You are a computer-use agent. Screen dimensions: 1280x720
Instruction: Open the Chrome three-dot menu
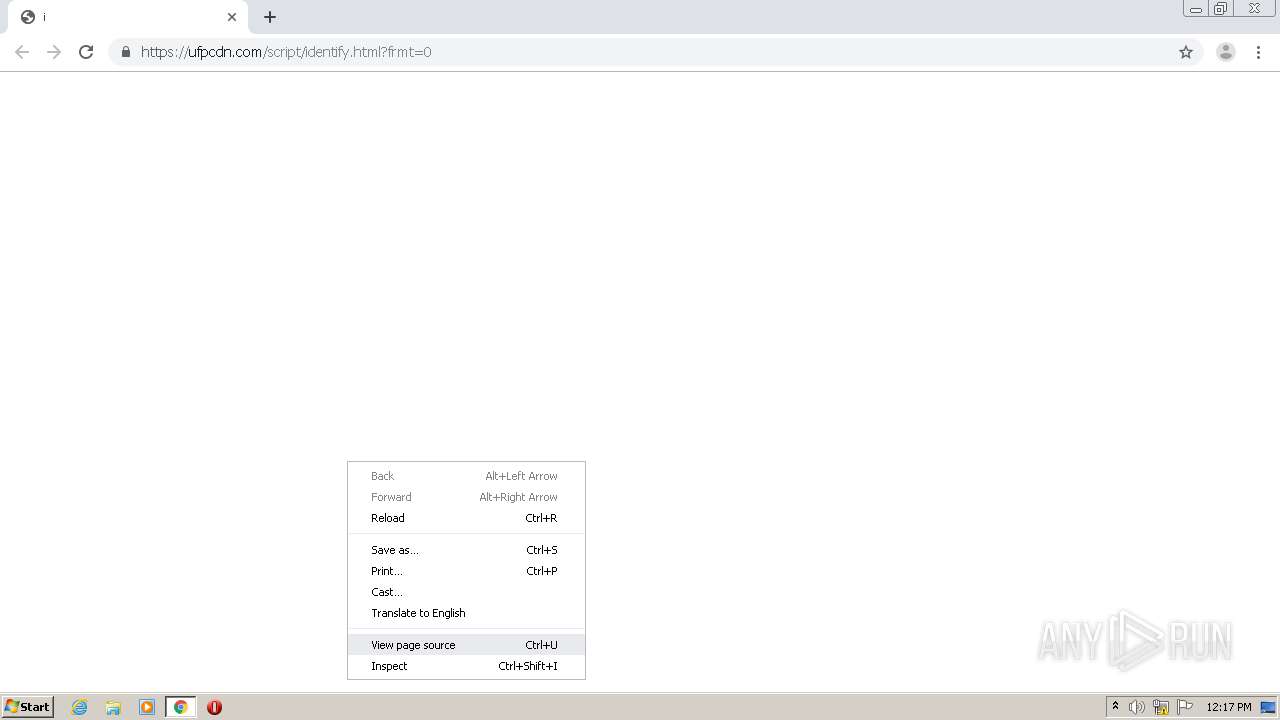(1258, 52)
